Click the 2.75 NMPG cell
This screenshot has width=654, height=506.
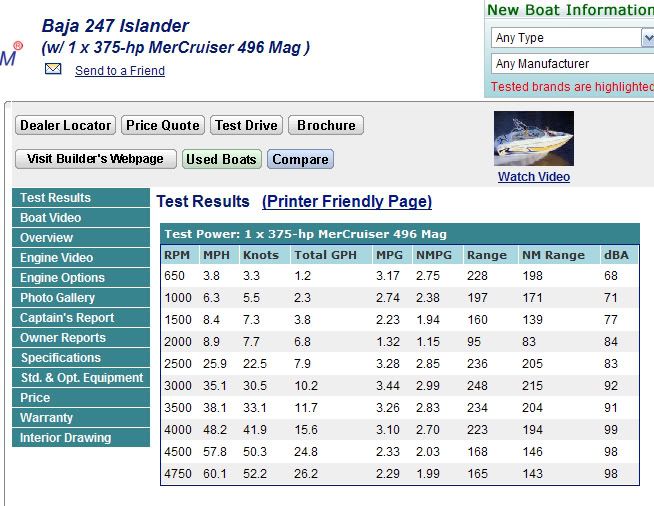[428, 276]
